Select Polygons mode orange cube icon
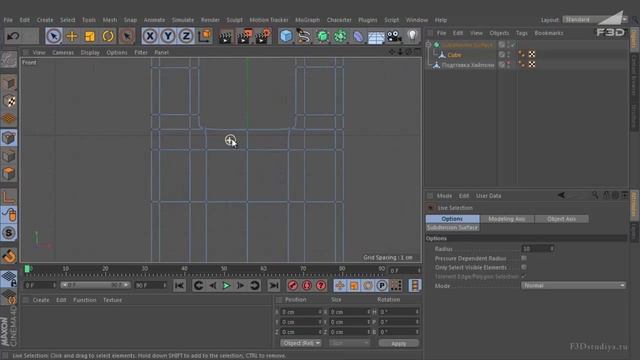The image size is (640, 360). tap(9, 174)
